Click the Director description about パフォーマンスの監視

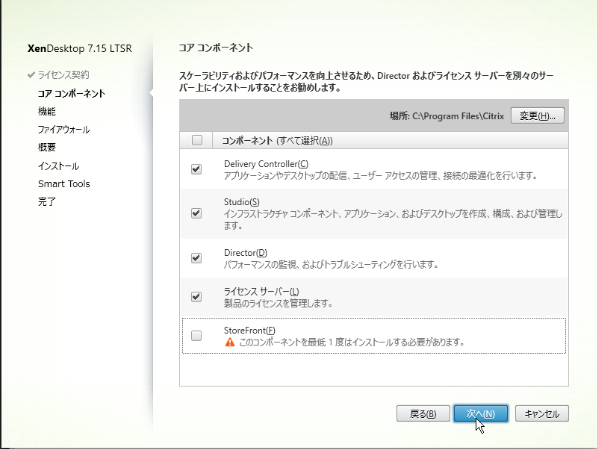pos(330,265)
